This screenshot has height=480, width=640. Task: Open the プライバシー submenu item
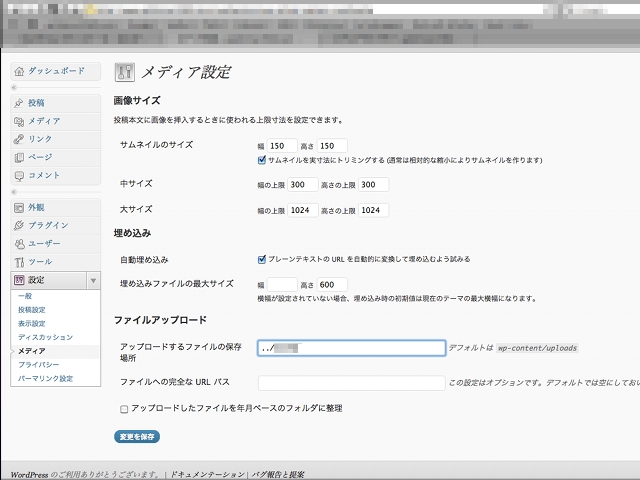[x=39, y=364]
